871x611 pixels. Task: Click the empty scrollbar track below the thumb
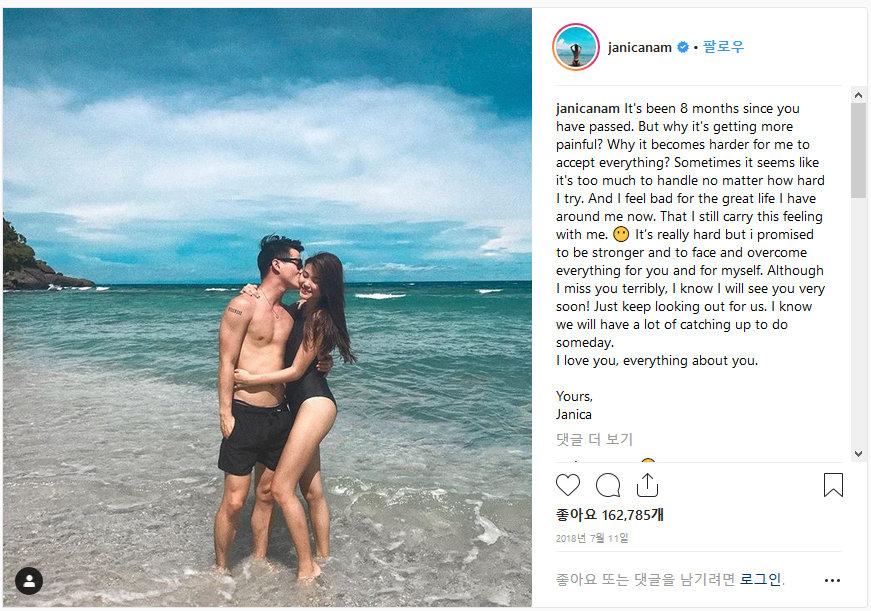pos(858,330)
